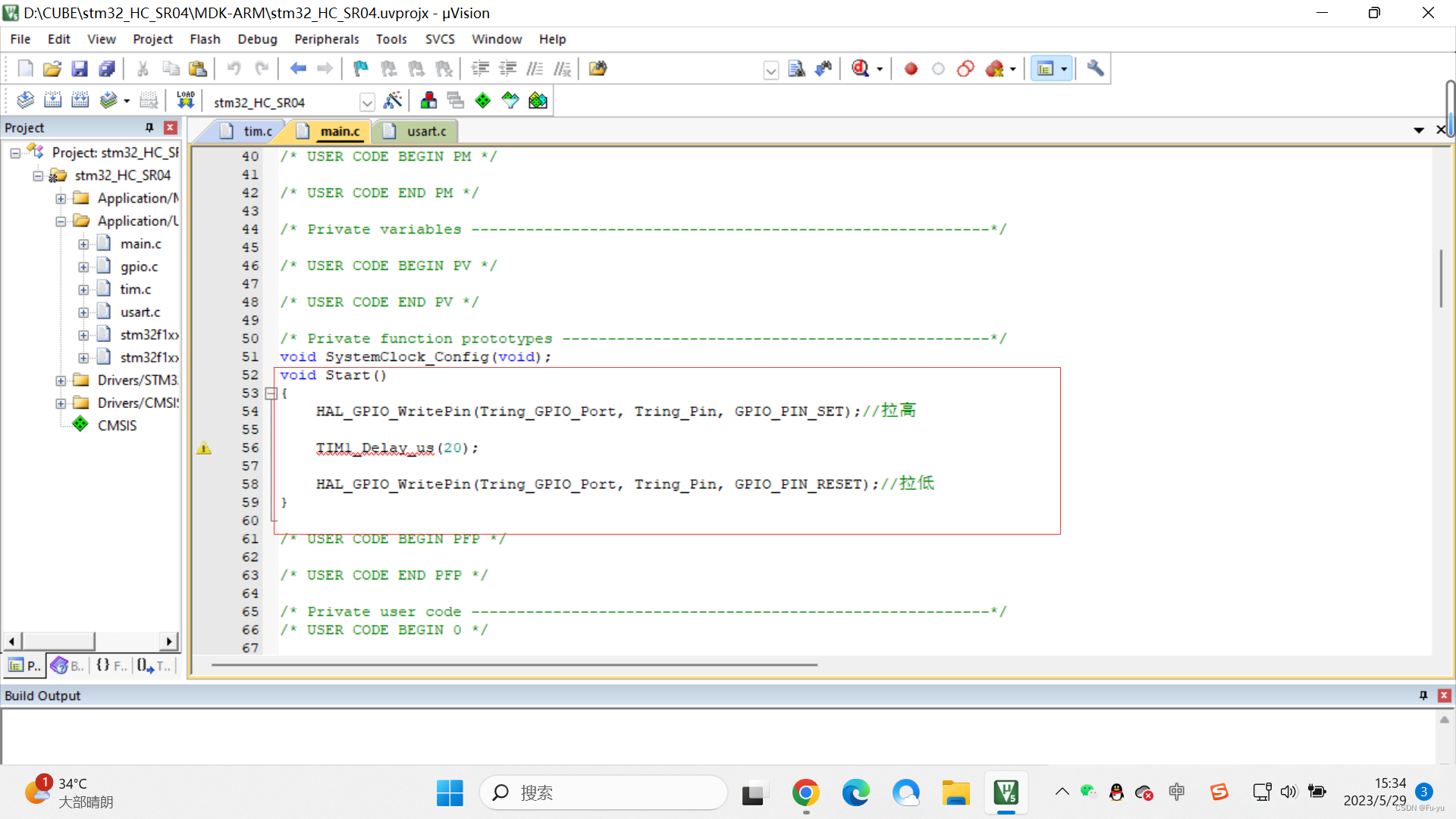Click the warning marker on line 56
The image size is (1456, 819).
pos(204,448)
